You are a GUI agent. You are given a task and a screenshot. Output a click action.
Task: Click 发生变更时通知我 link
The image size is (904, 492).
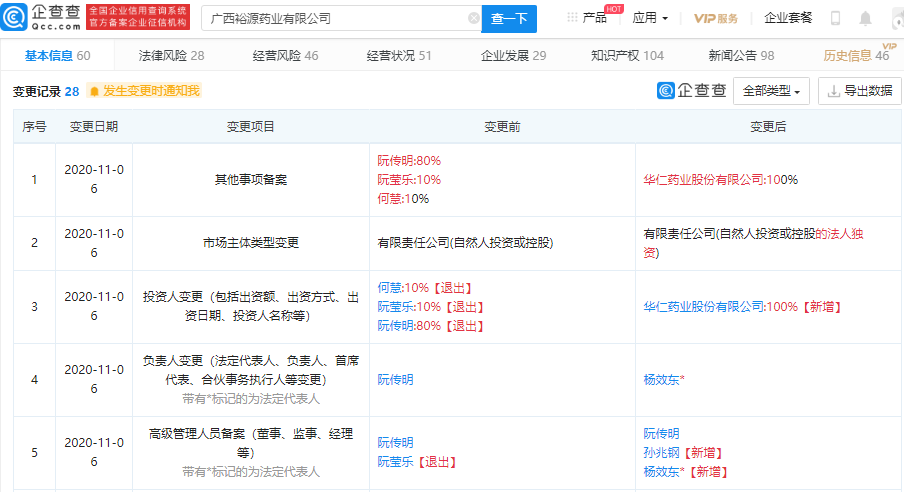click(151, 91)
